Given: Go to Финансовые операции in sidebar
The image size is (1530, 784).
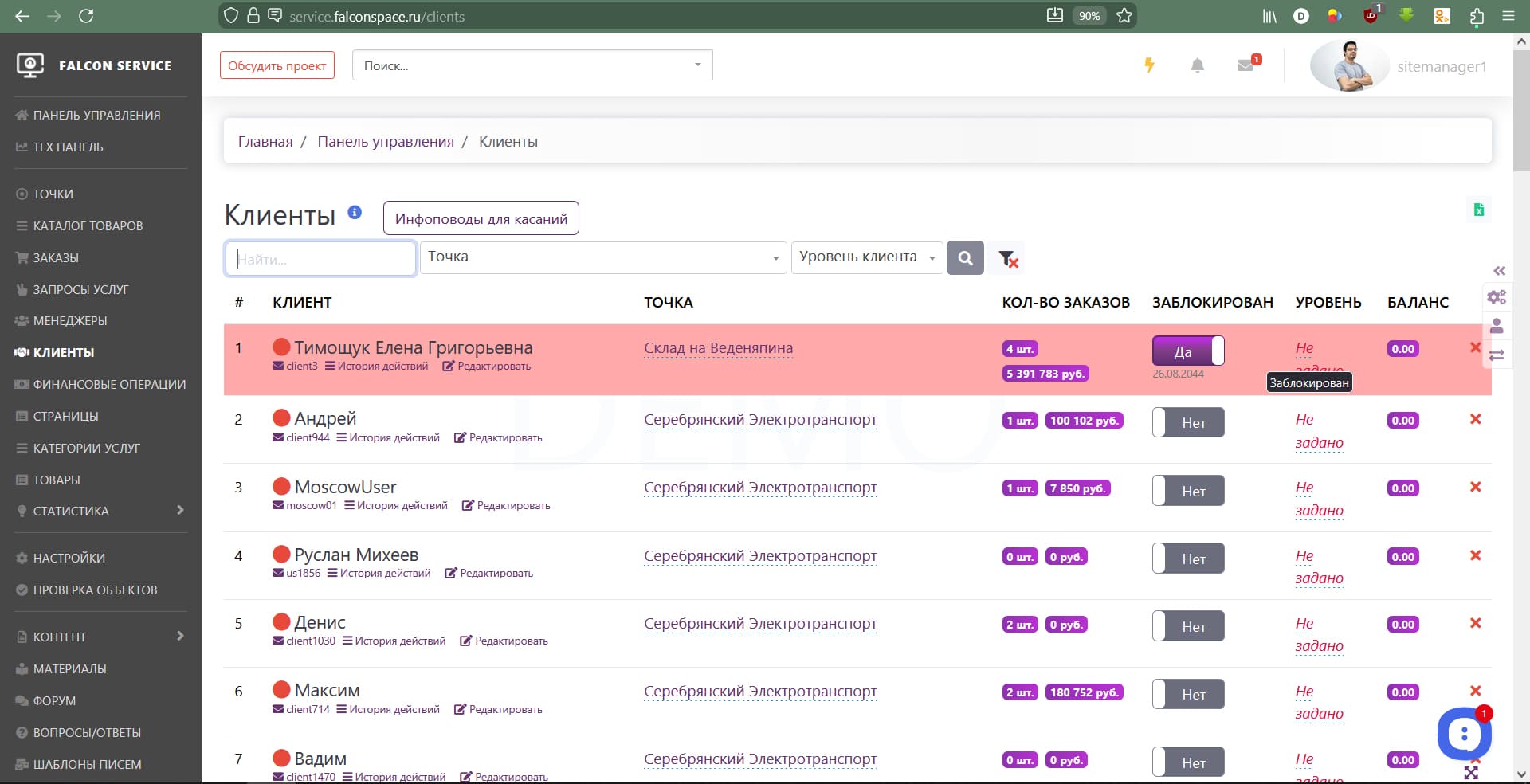Looking at the screenshot, I should pyautogui.click(x=109, y=384).
